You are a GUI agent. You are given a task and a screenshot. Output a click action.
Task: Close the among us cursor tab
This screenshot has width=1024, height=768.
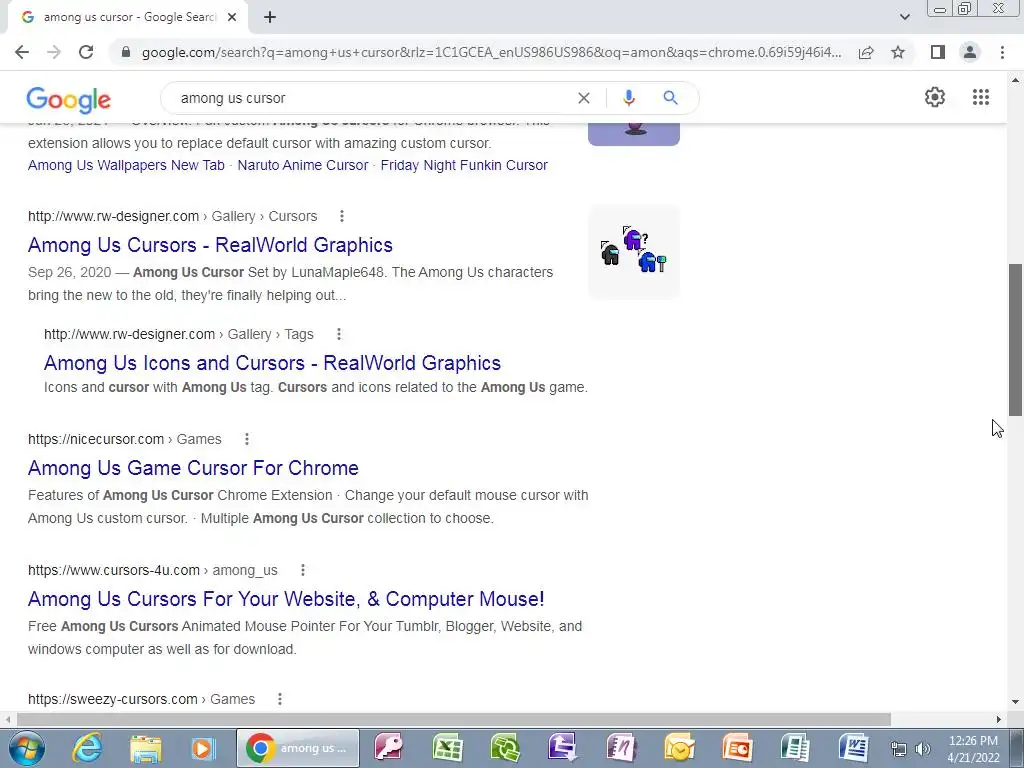[232, 18]
